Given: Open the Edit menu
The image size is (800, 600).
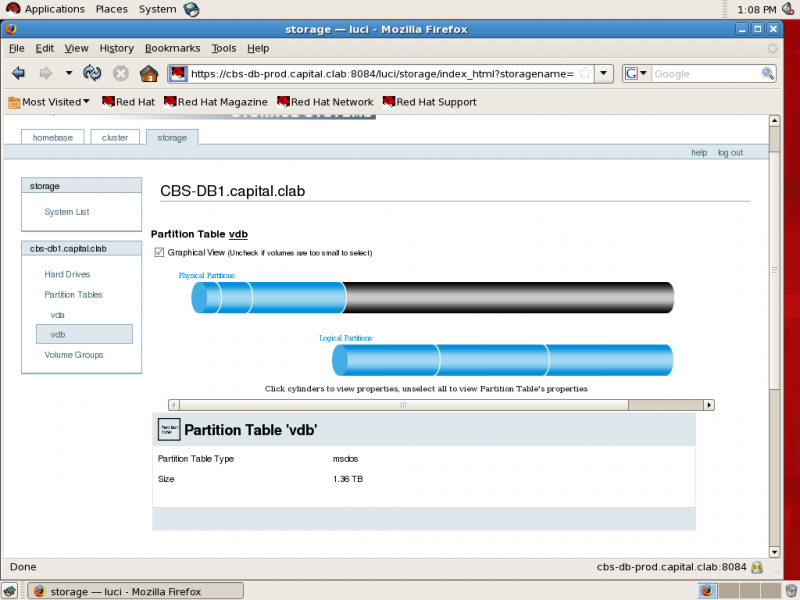Looking at the screenshot, I should point(44,48).
